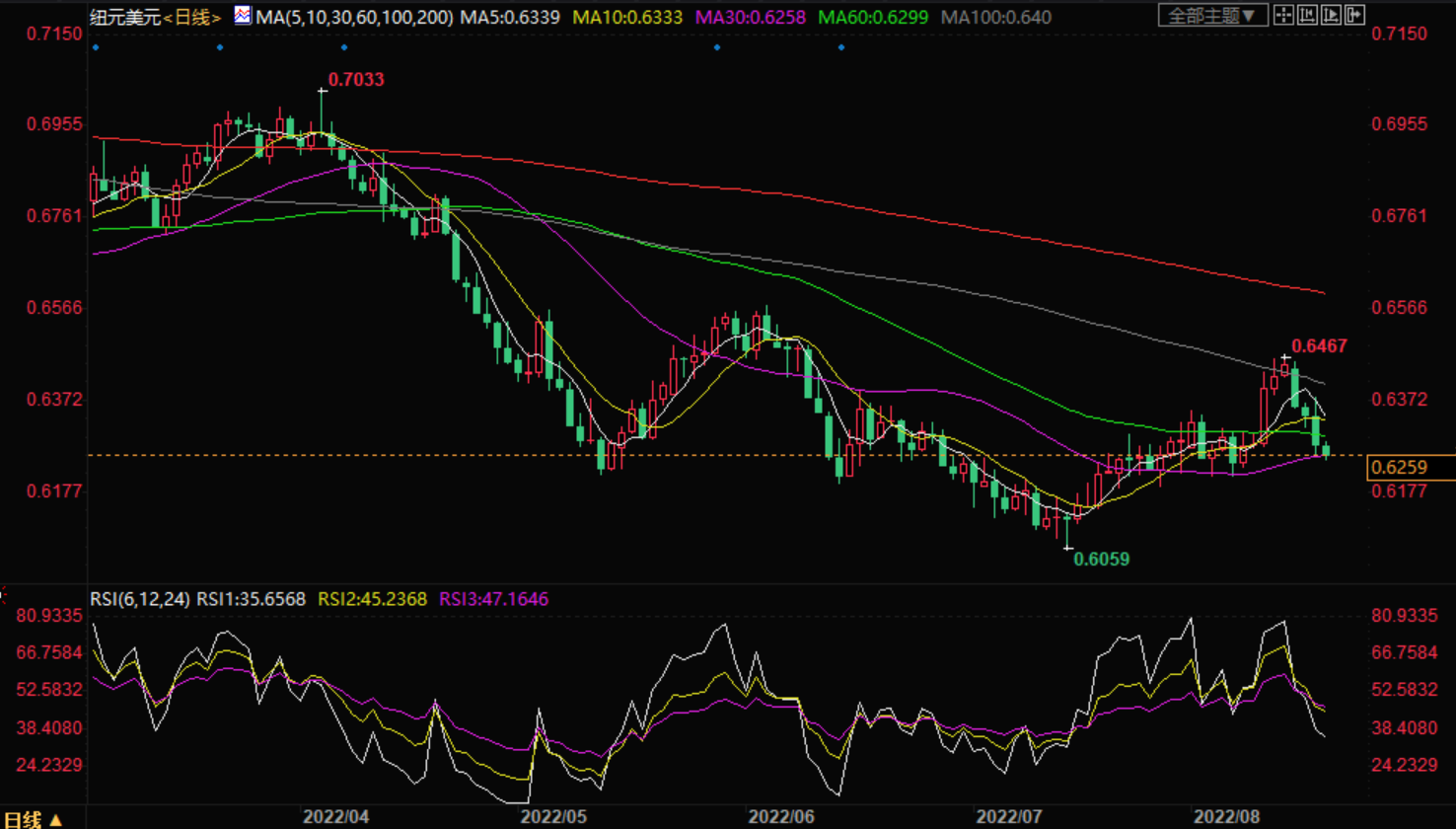Click the 0.6059 low price label
1456x829 pixels.
[1102, 559]
